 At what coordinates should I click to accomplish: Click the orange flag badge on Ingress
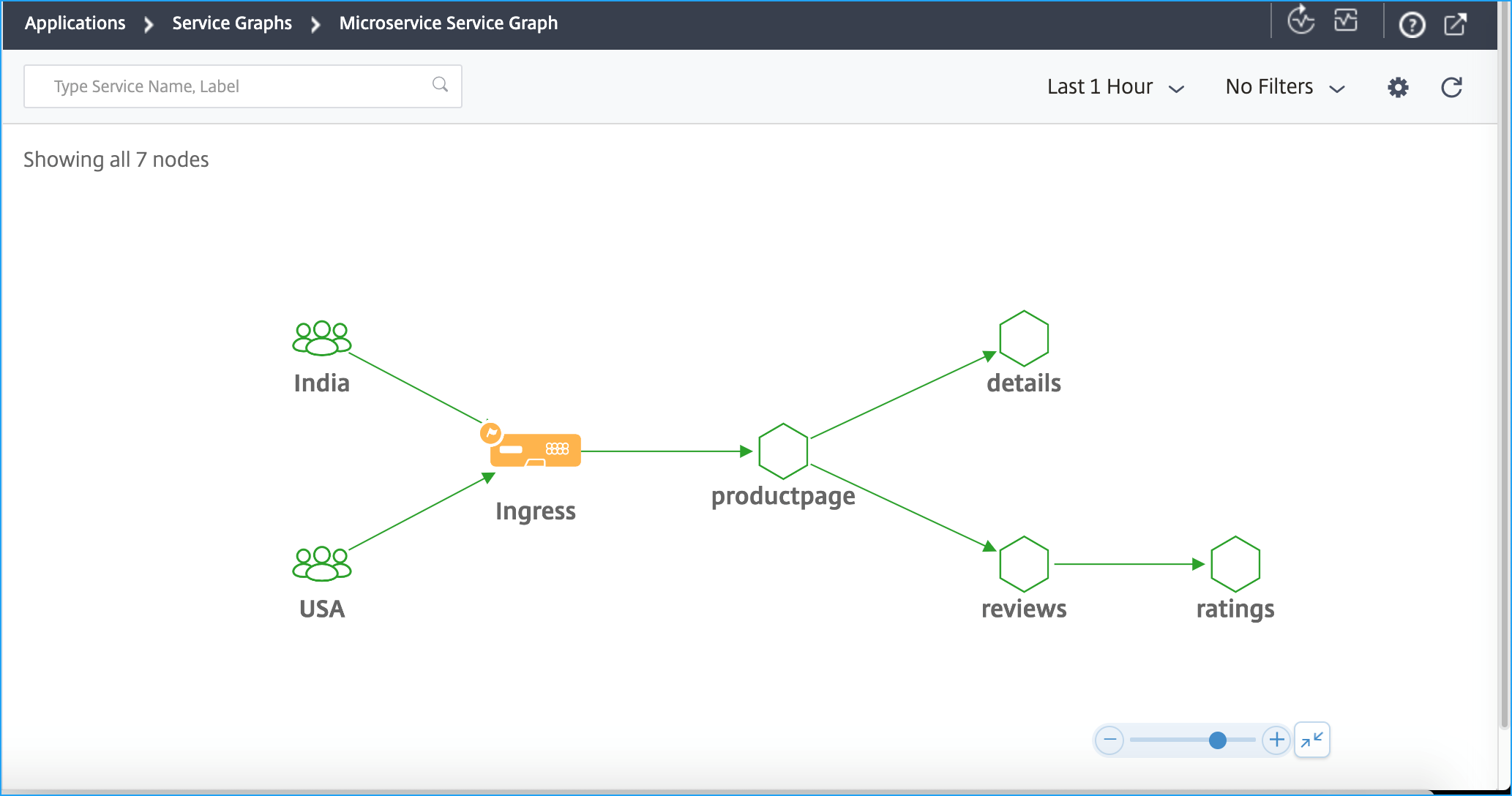pyautogui.click(x=491, y=433)
